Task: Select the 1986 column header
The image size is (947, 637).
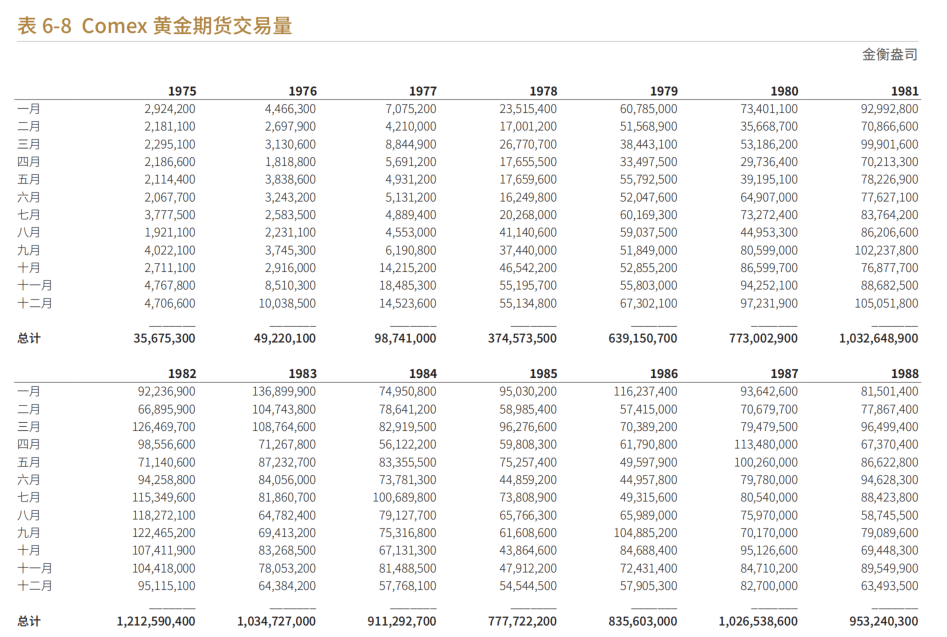Action: (x=663, y=374)
